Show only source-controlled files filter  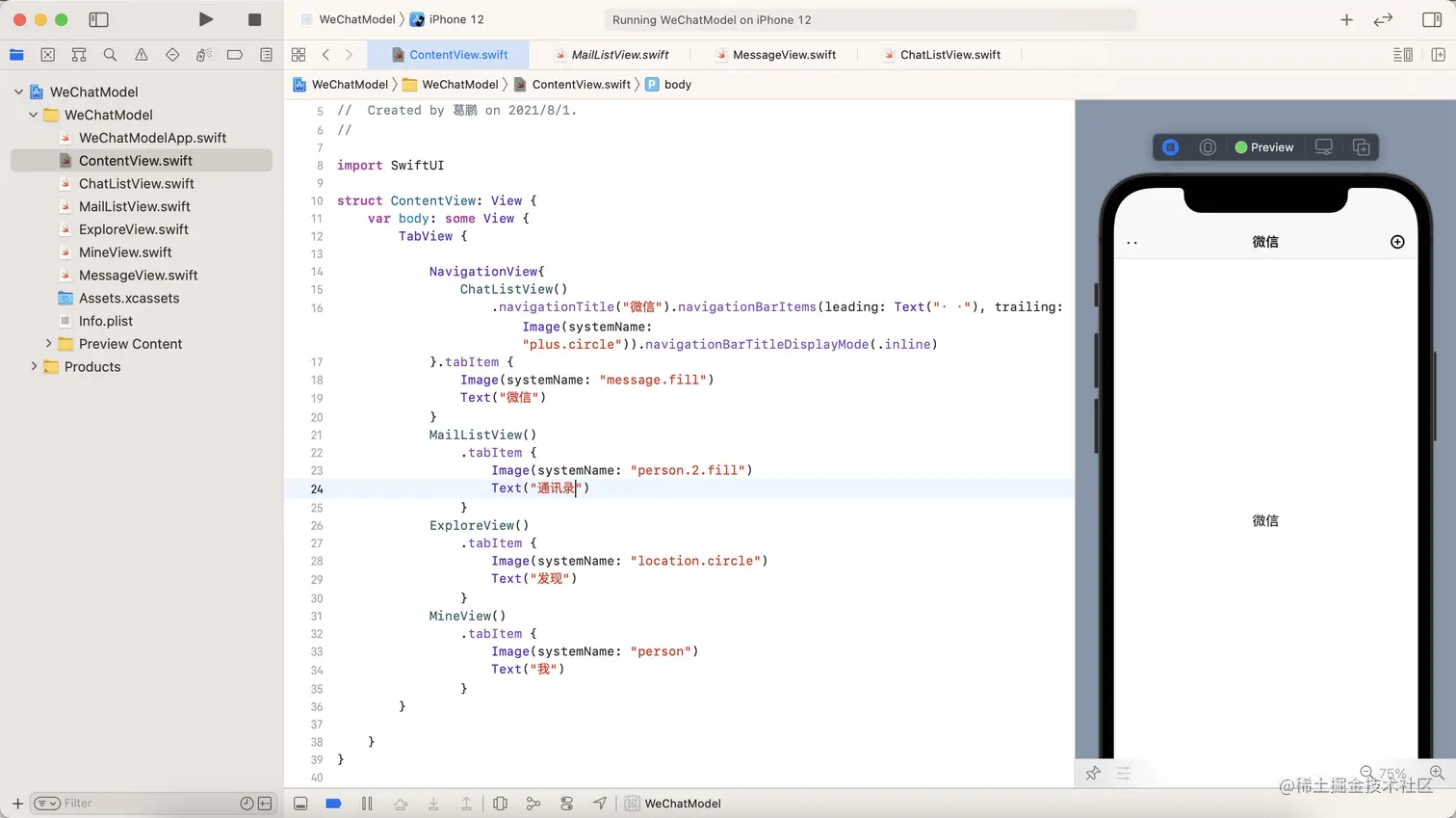point(265,803)
